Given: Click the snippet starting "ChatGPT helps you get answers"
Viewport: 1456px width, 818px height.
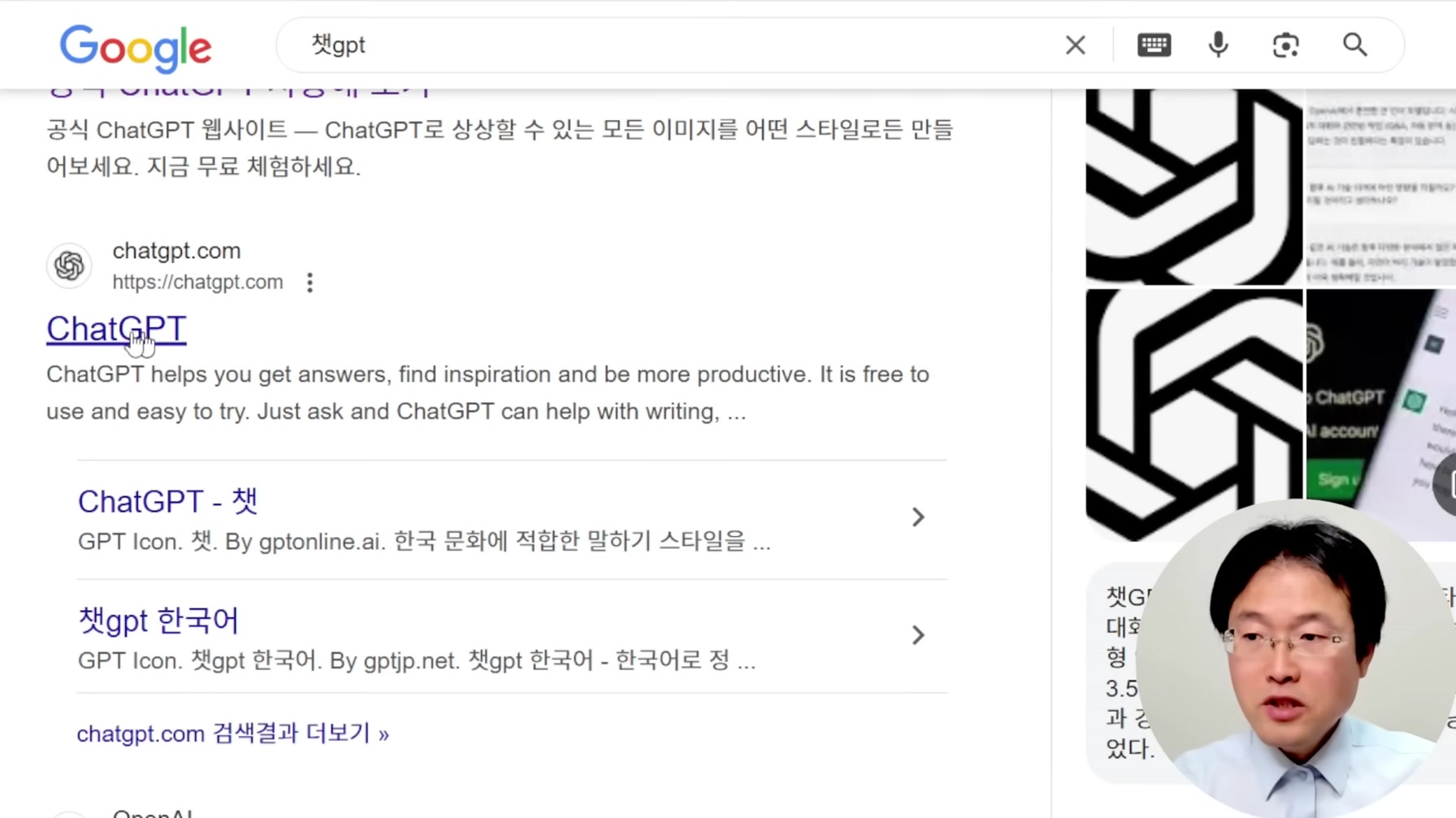Looking at the screenshot, I should 487,393.
